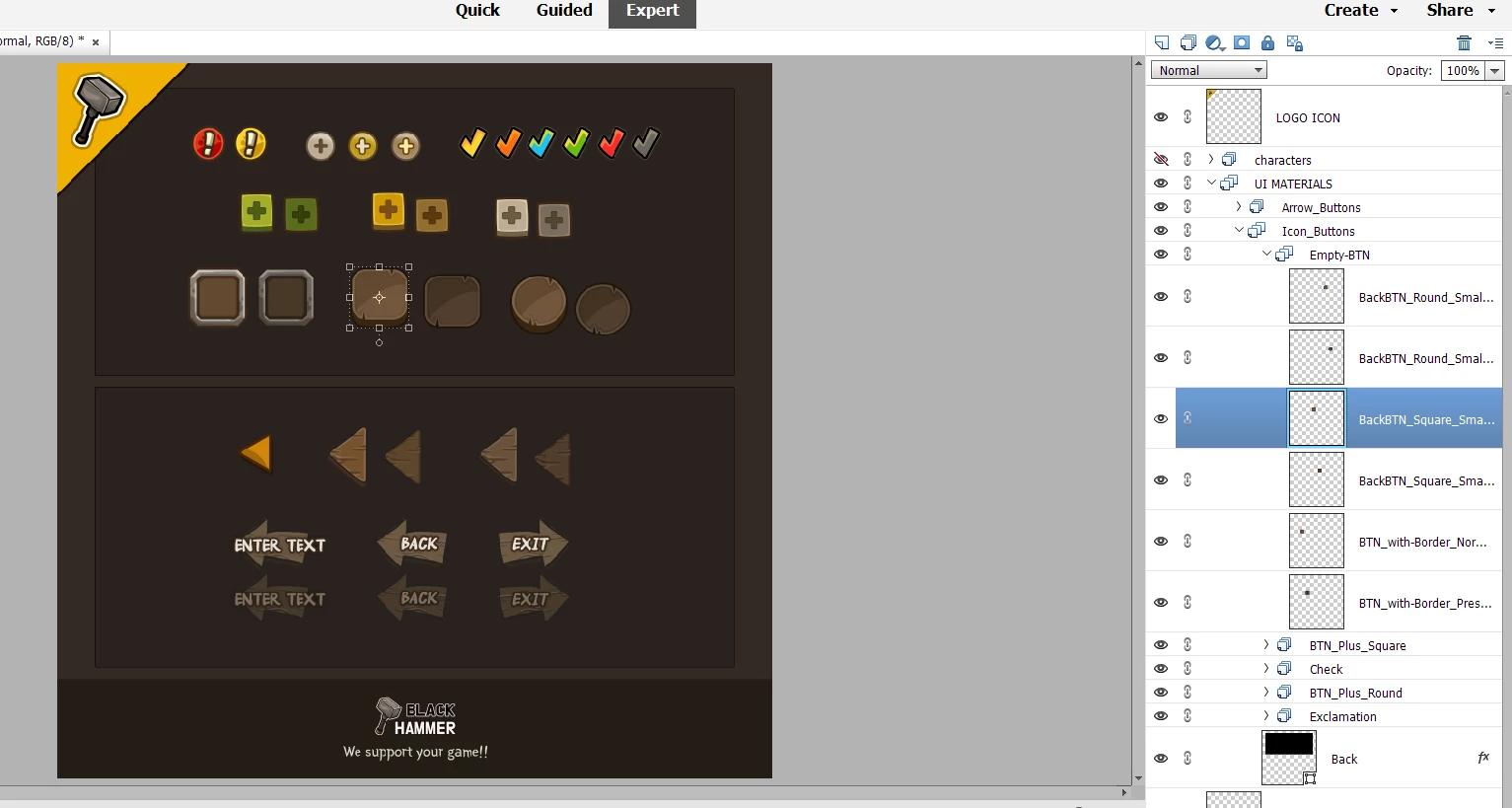Click group icon of Arrow_Buttons
This screenshot has width=1512, height=808.
pyautogui.click(x=1257, y=206)
